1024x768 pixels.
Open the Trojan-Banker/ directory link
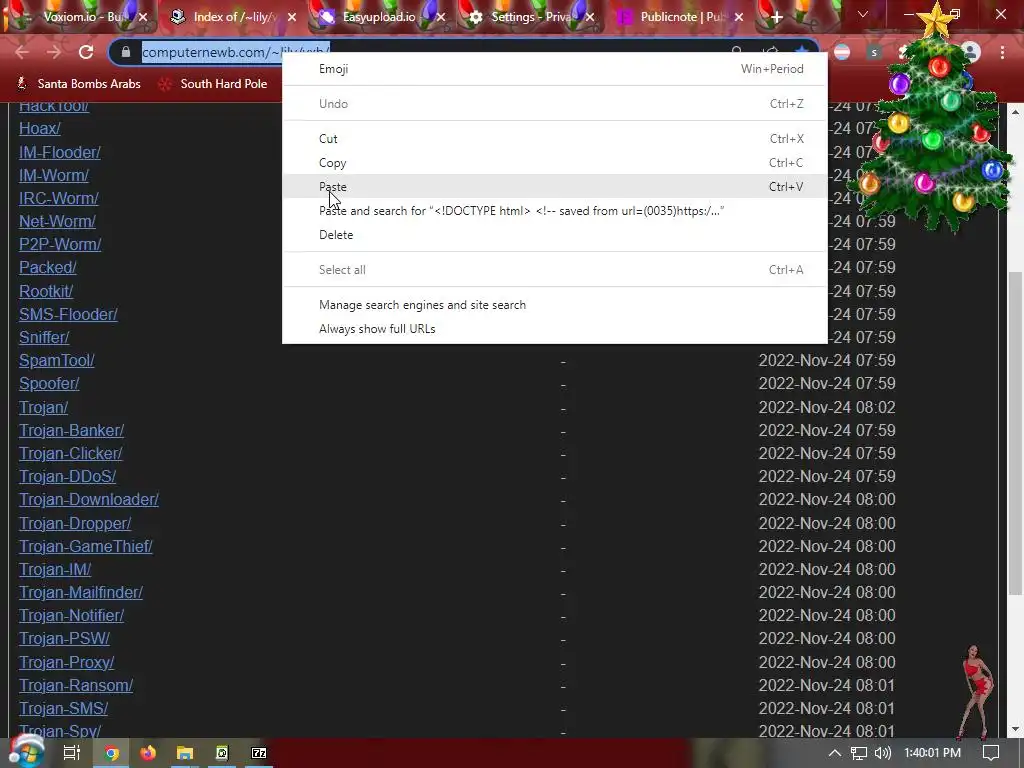click(71, 430)
